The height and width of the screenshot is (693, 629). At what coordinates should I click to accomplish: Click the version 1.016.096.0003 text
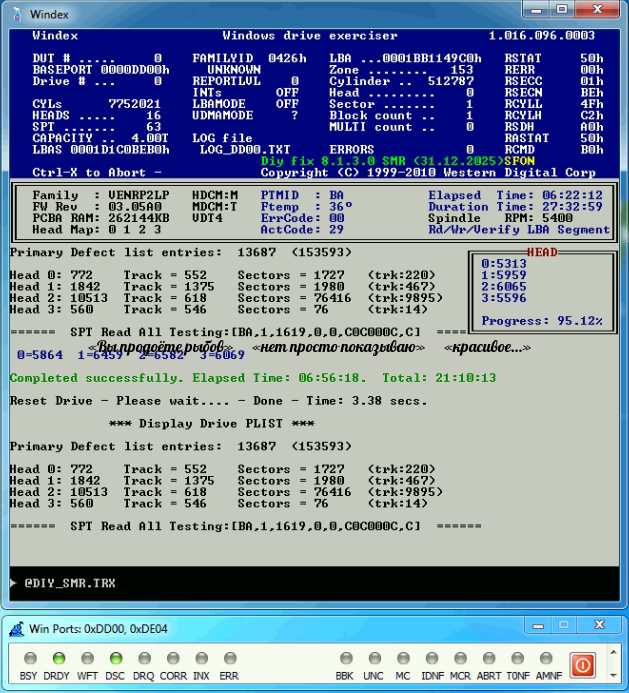pyautogui.click(x=542, y=35)
